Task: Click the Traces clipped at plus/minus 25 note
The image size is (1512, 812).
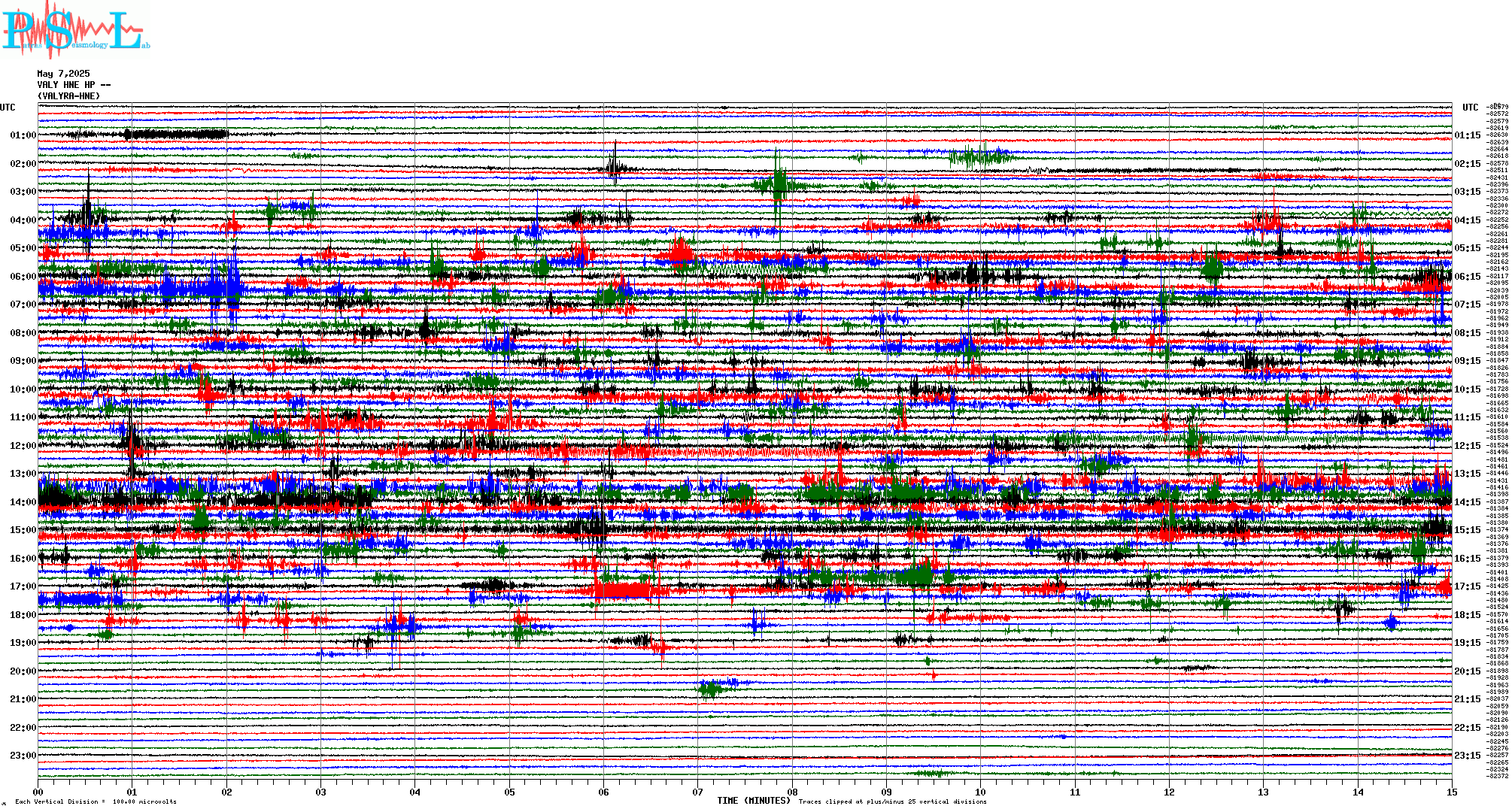Action: point(892,801)
